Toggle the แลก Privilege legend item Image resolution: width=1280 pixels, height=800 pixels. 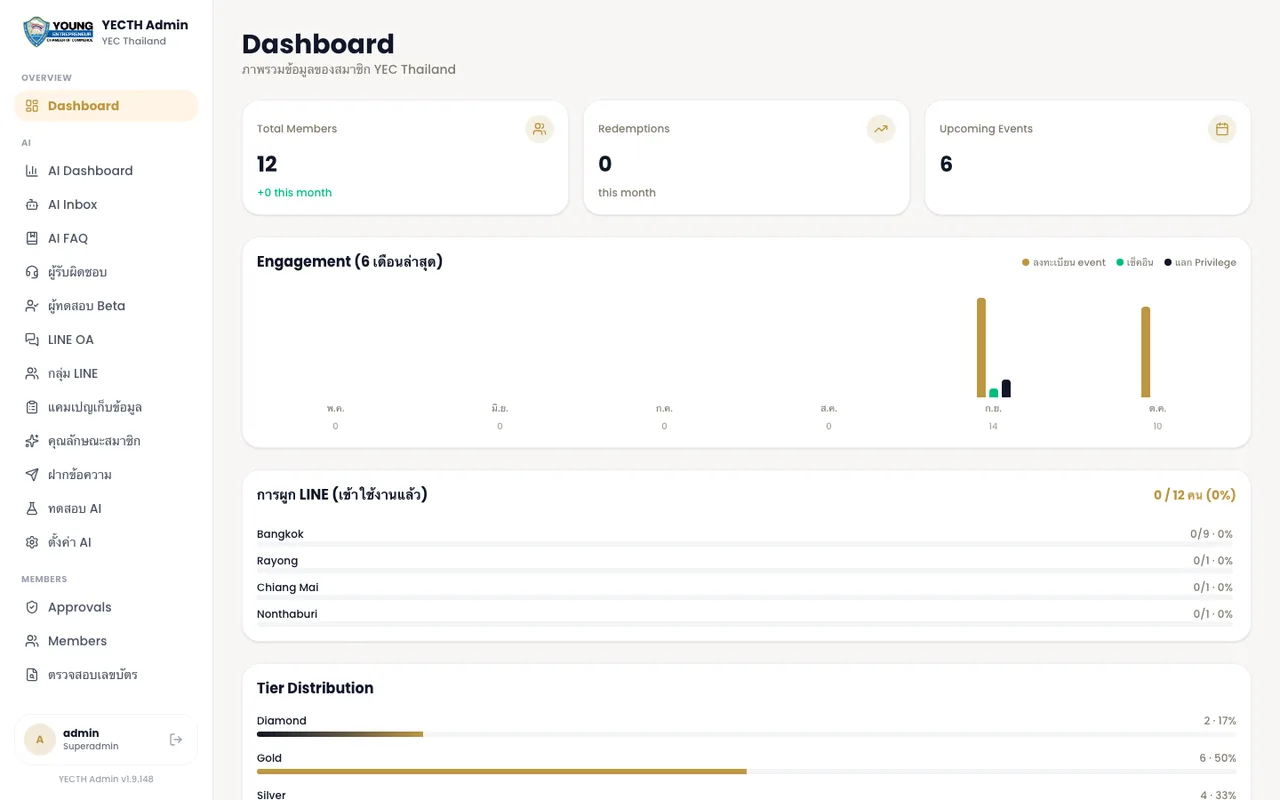[1200, 263]
